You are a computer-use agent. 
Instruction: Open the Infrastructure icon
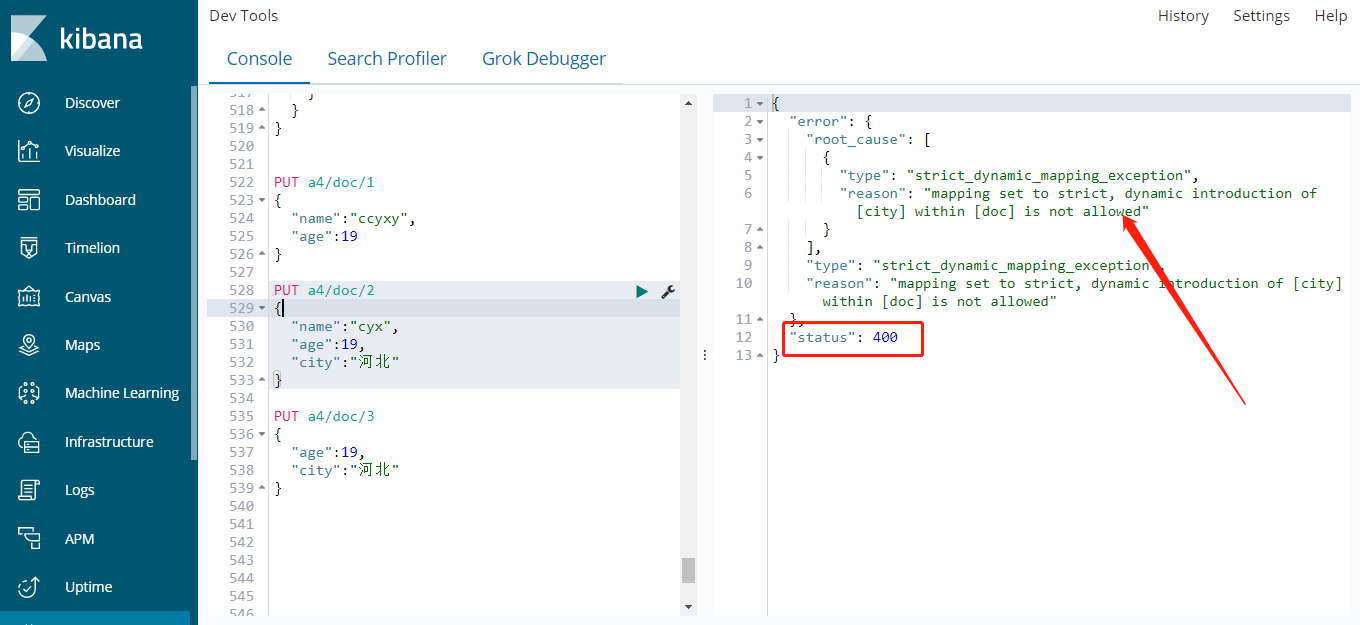29,442
